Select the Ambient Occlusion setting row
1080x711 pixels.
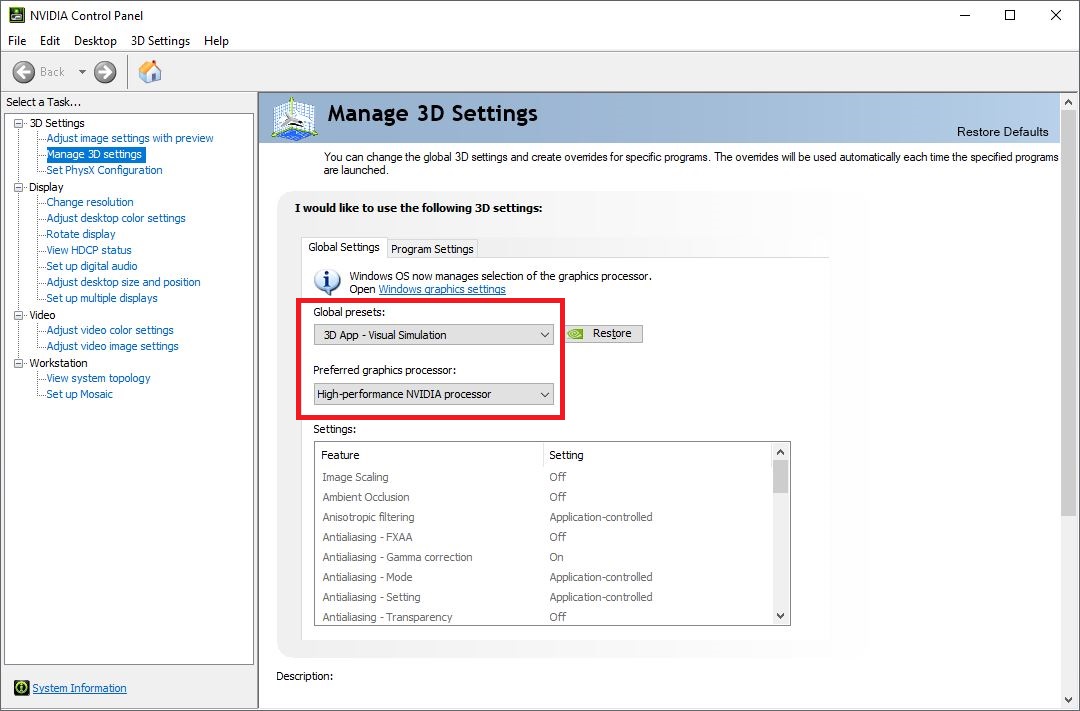[x=366, y=497]
